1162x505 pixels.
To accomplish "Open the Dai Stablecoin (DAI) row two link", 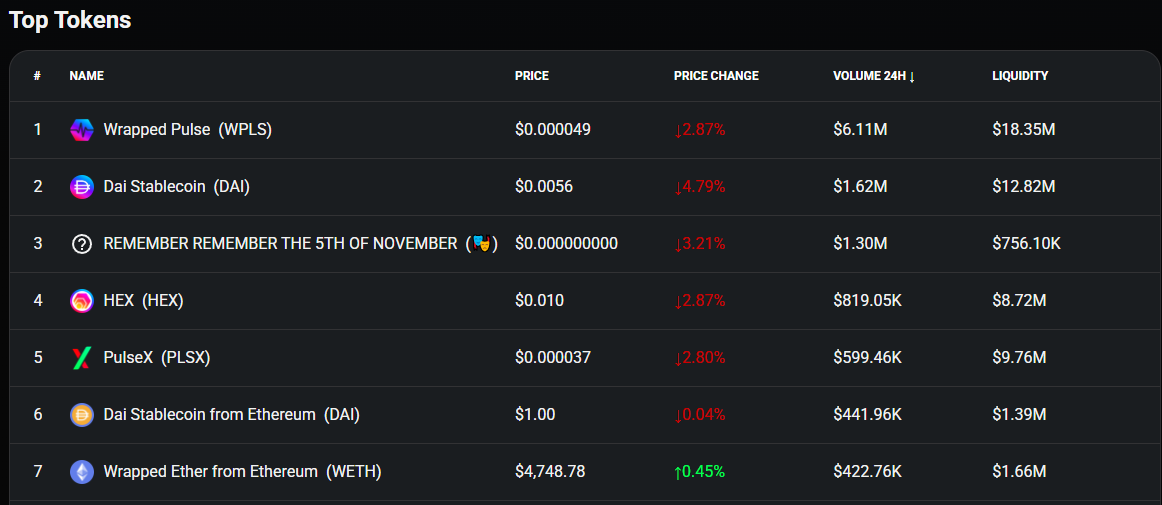I will (176, 187).
